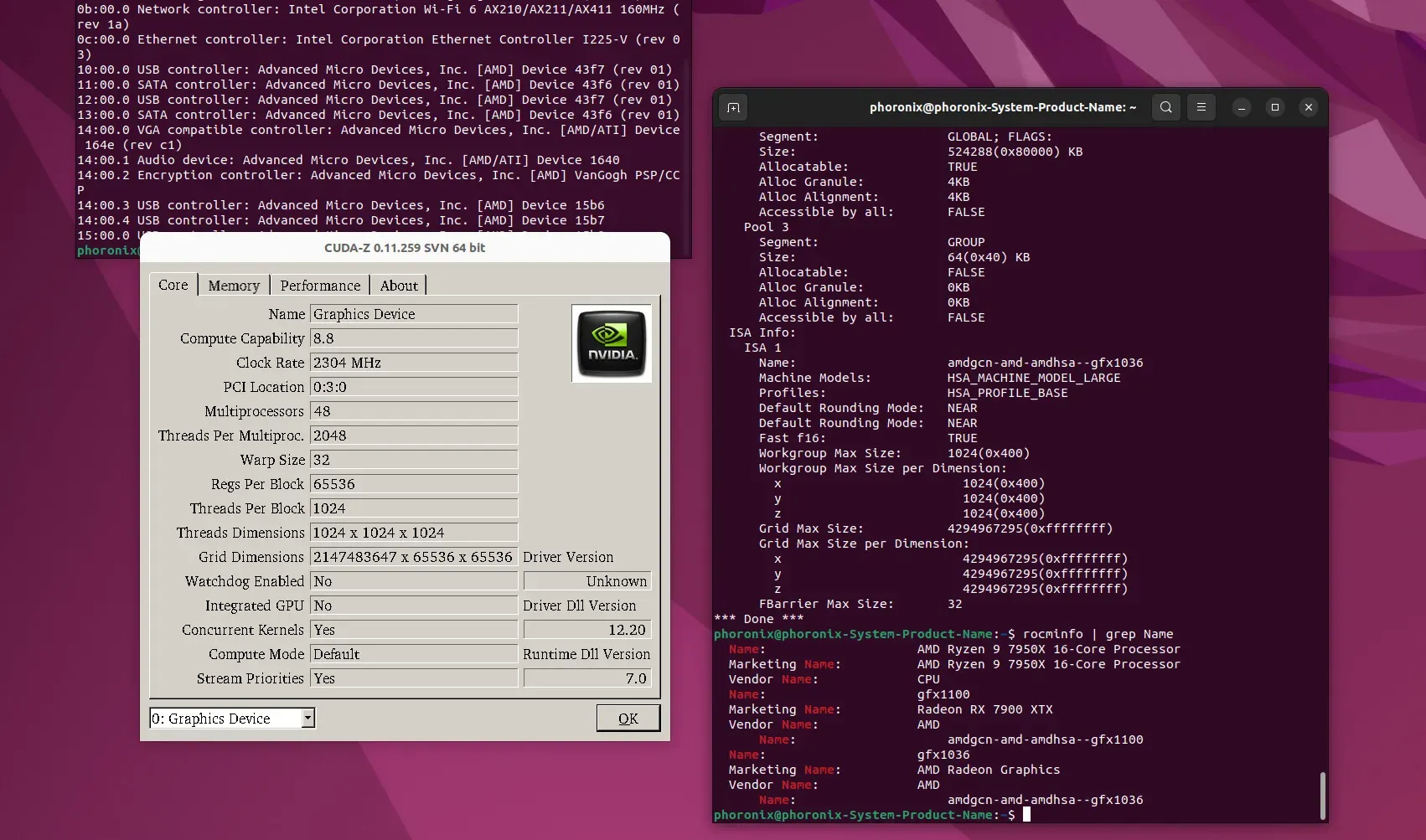Switch to the Performance tab
Screen dimensions: 1426x840
click(319, 285)
